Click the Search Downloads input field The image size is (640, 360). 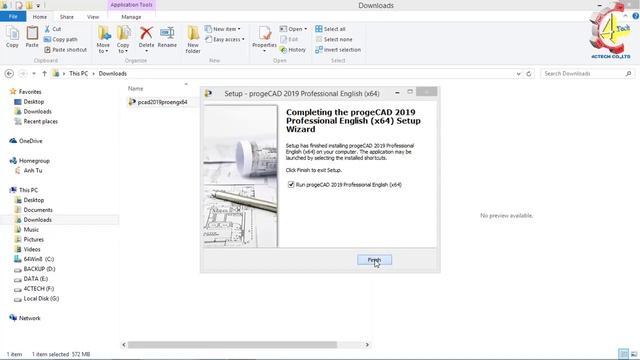point(583,73)
